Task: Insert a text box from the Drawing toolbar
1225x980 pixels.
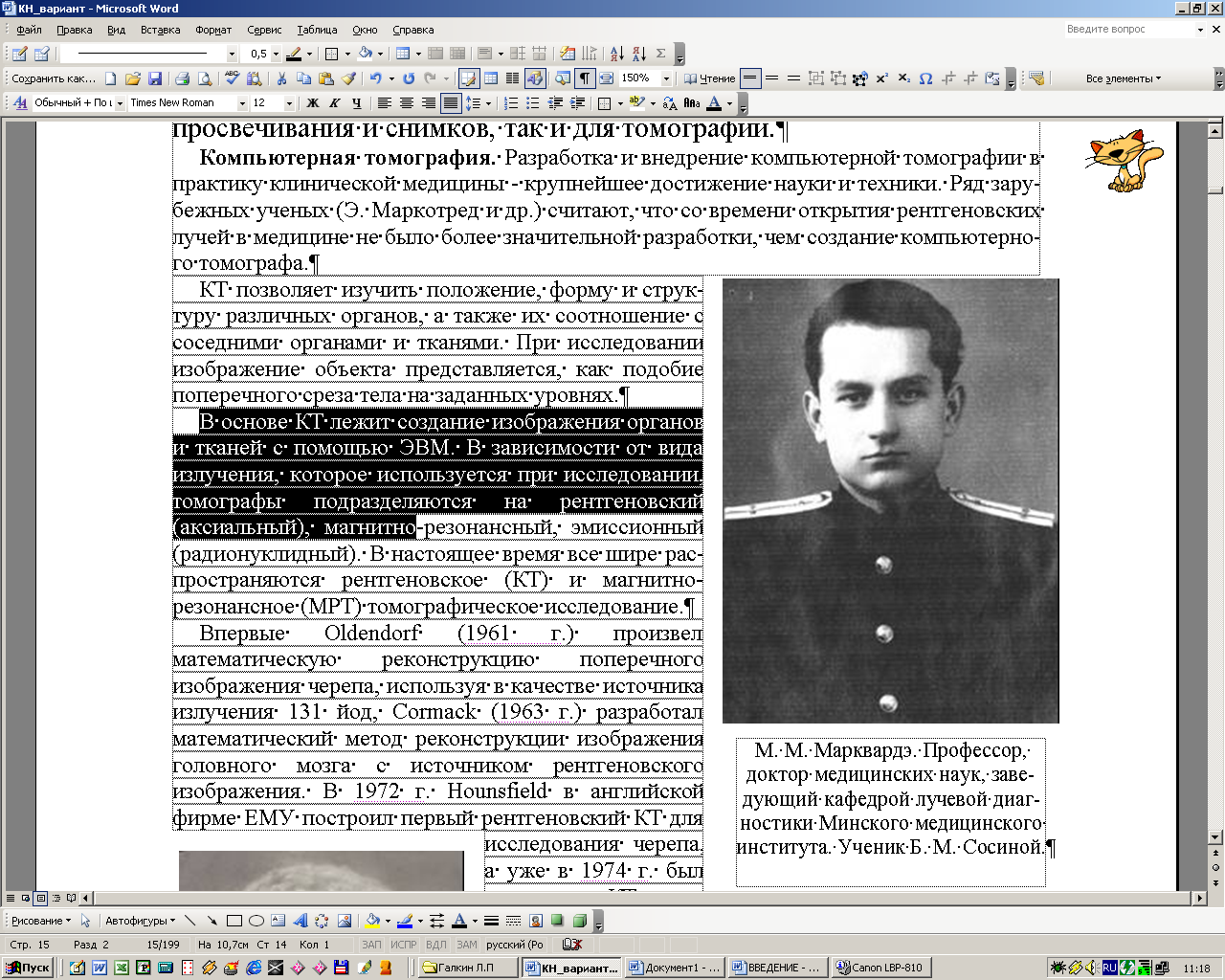Action: 278,921
